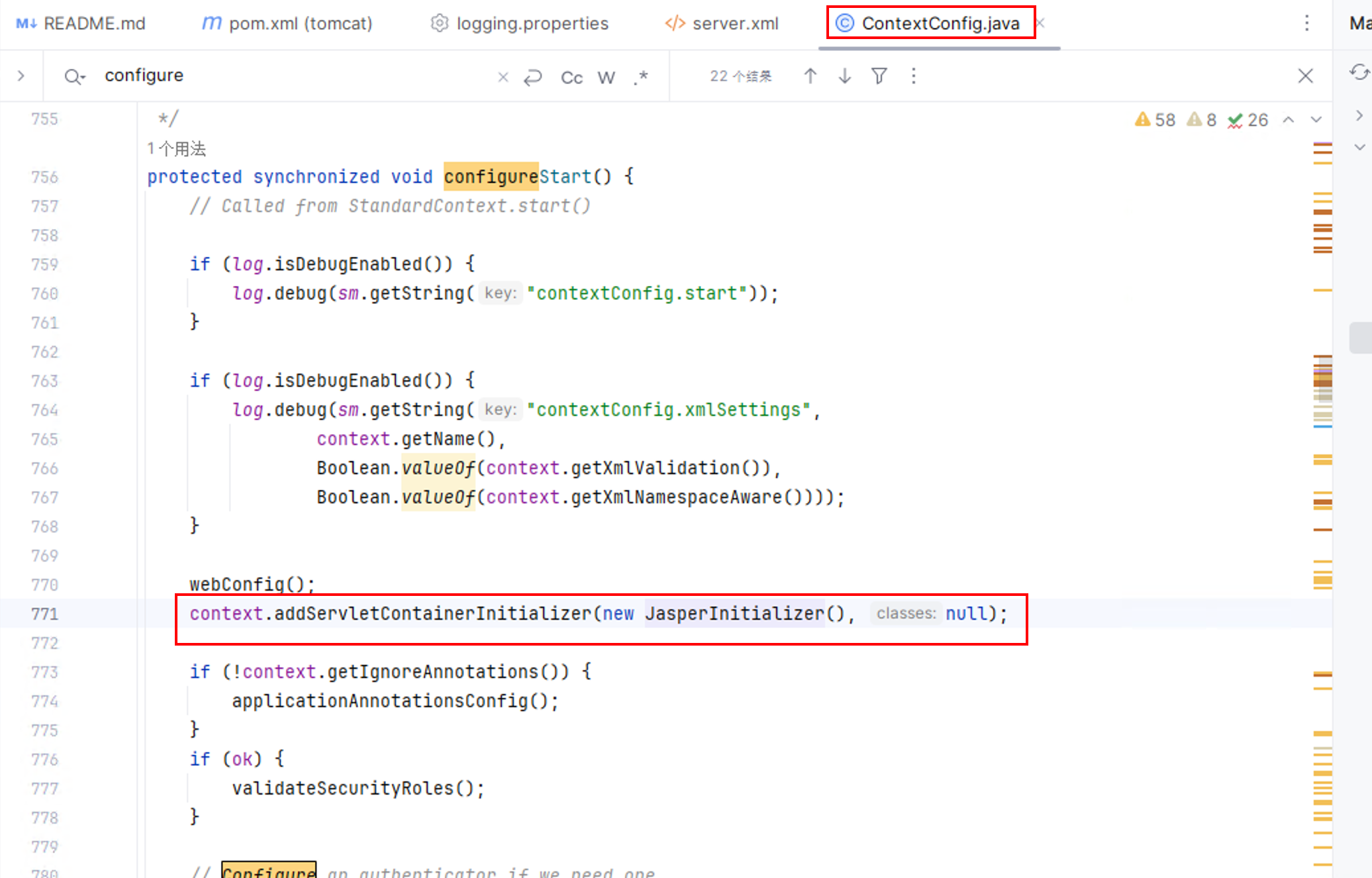Open editor tabs more options menu

pos(1306,23)
